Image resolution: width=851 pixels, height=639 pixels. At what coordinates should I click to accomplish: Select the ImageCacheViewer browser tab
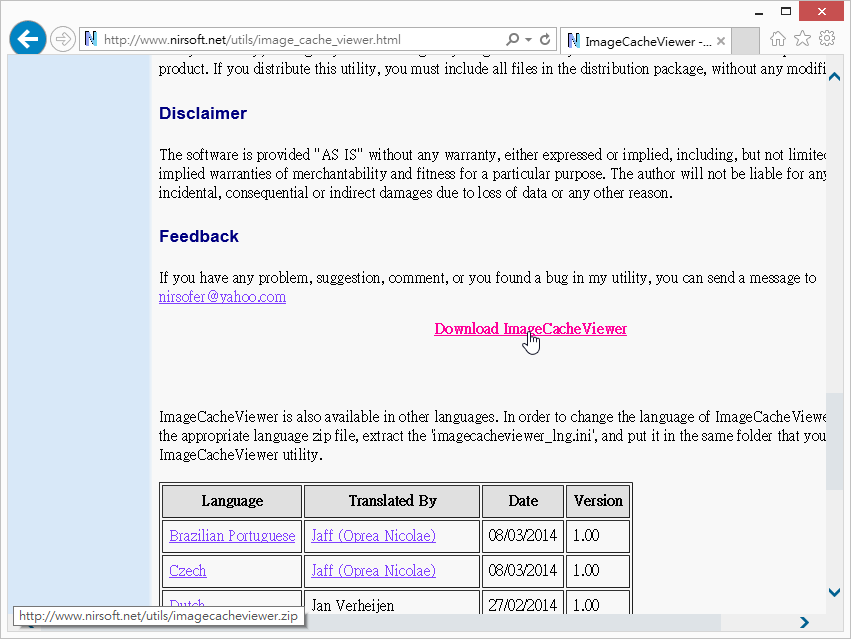(645, 41)
